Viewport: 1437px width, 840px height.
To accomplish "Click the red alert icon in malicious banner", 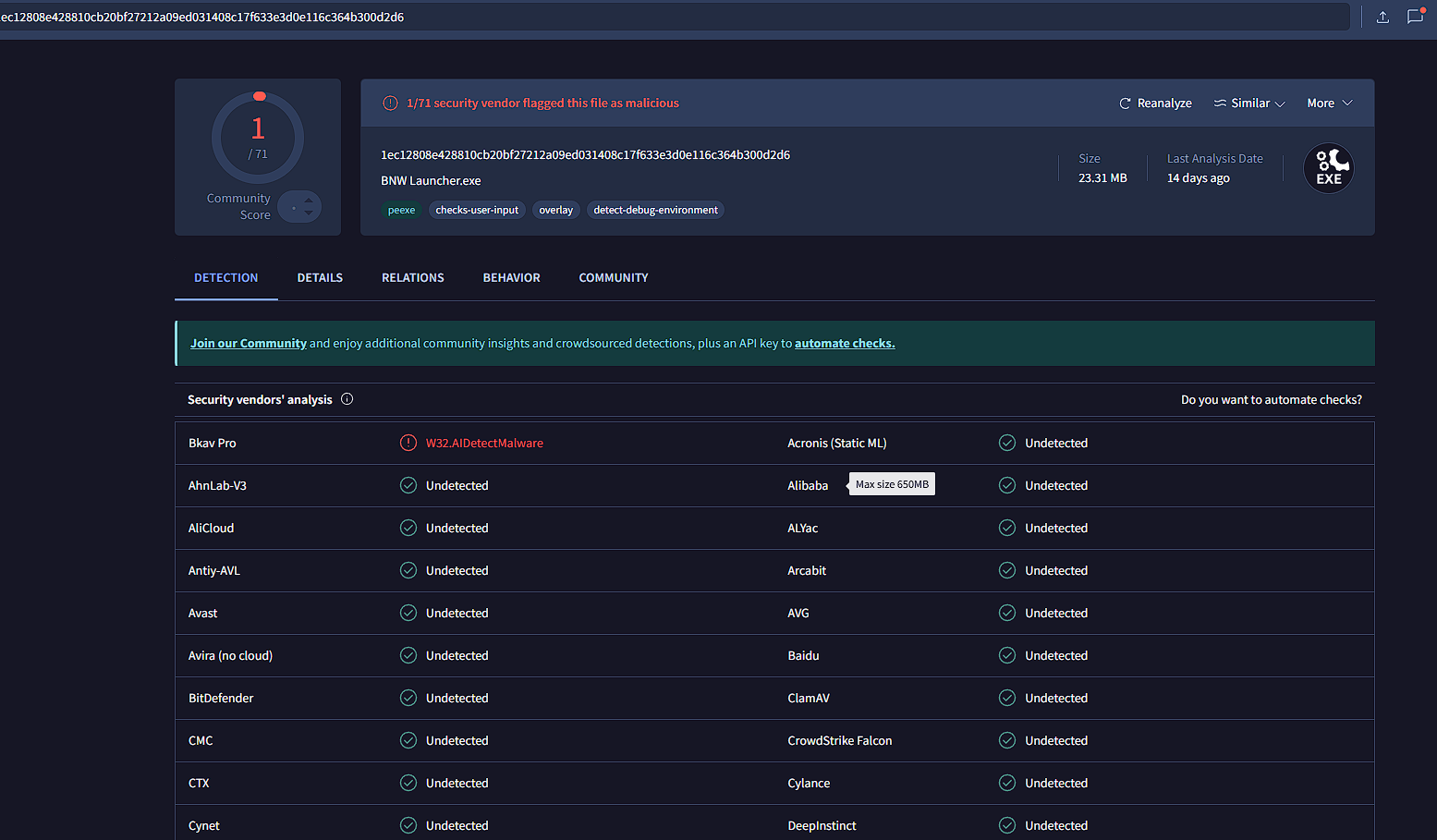I will click(x=391, y=103).
